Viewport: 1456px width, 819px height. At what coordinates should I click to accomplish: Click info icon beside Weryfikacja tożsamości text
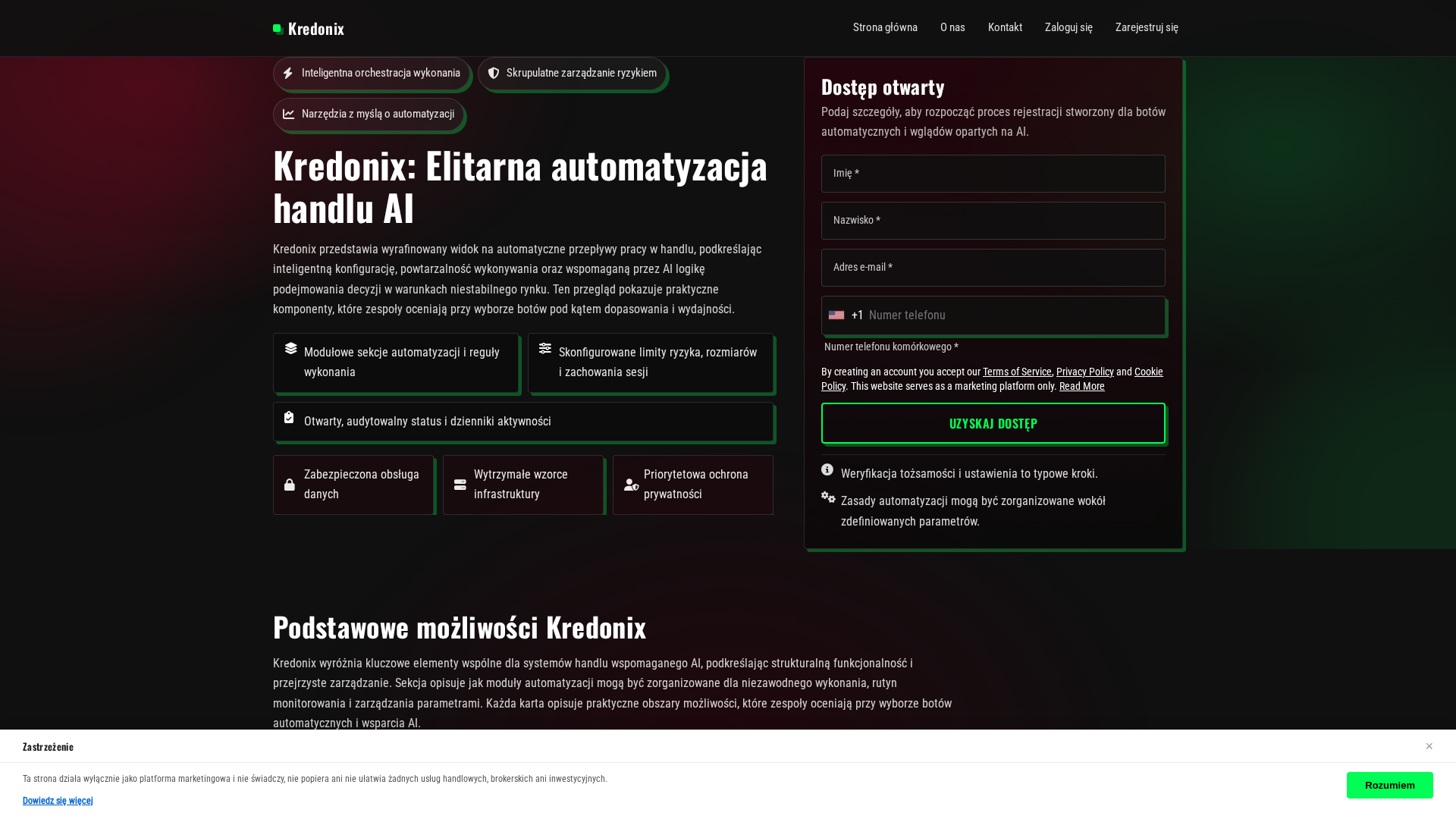[x=827, y=470]
